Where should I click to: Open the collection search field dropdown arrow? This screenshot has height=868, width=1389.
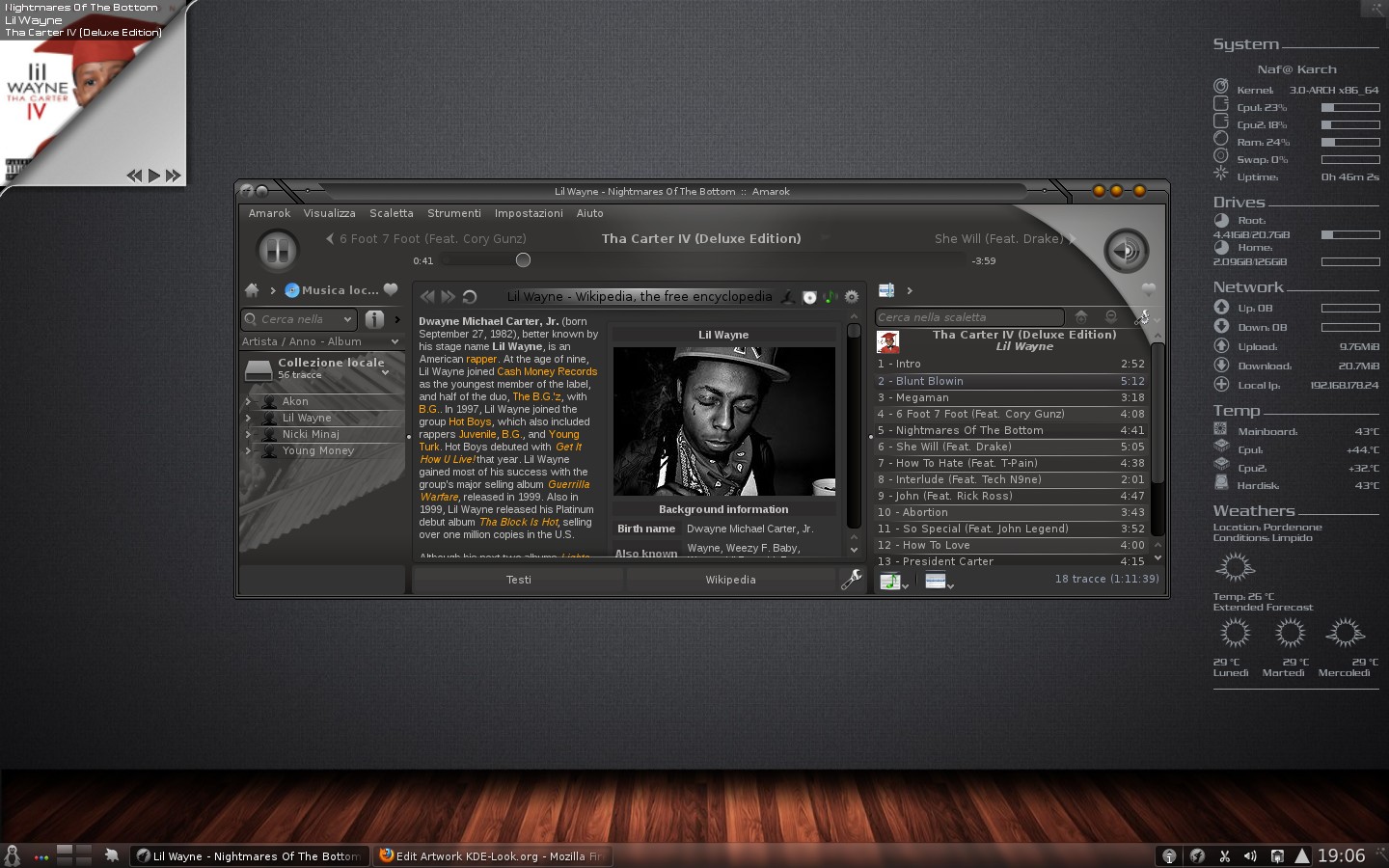(347, 319)
